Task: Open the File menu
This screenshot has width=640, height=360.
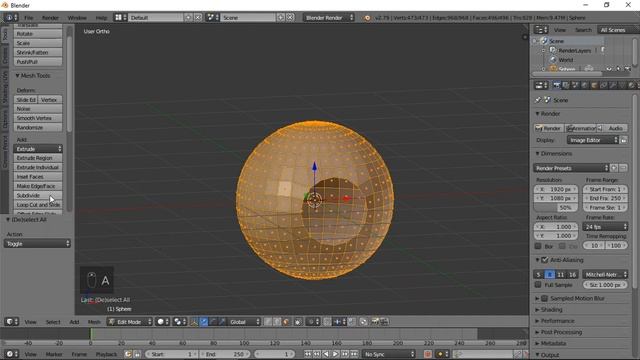Action: 29,18
